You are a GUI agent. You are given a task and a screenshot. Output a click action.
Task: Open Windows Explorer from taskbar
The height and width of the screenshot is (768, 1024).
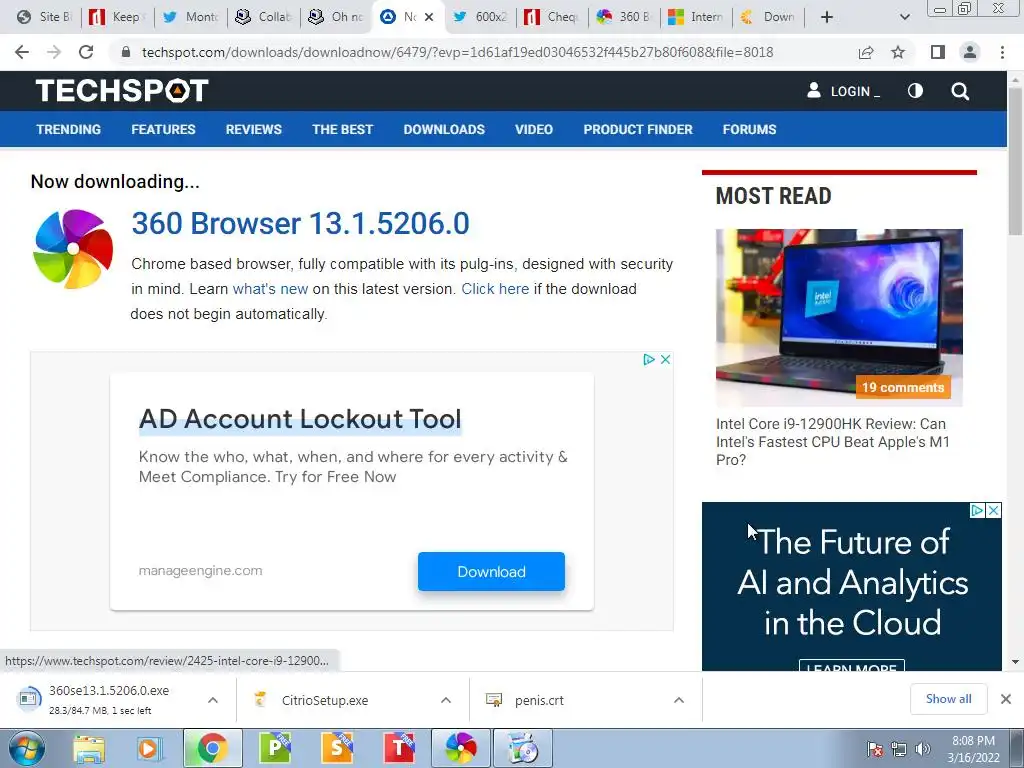[x=89, y=748]
